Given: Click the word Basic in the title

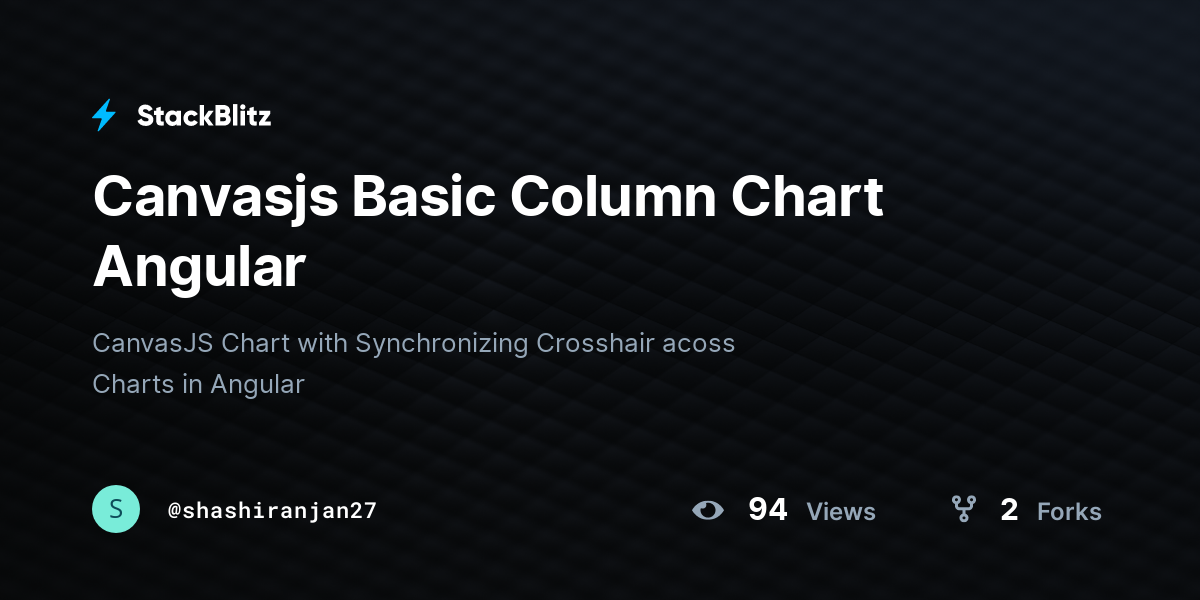Looking at the screenshot, I should tap(423, 196).
